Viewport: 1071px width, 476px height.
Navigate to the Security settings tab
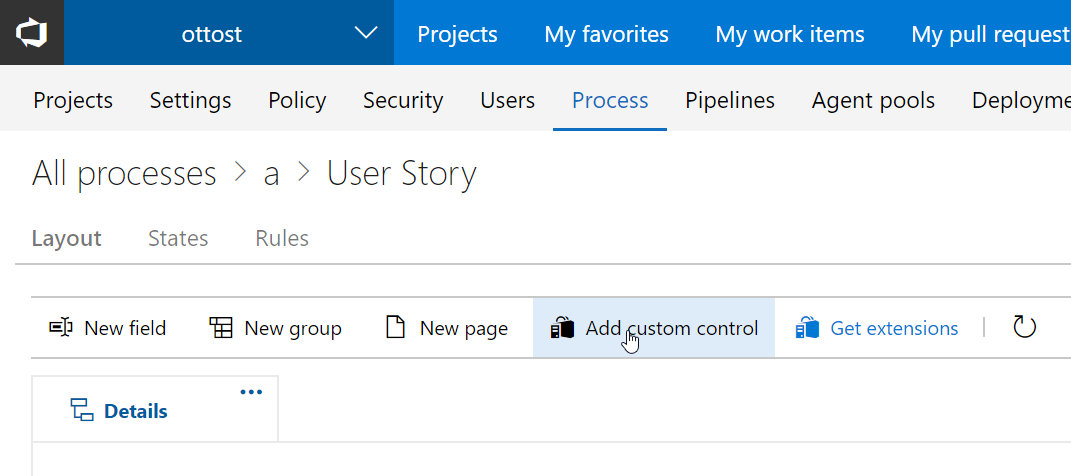403,100
